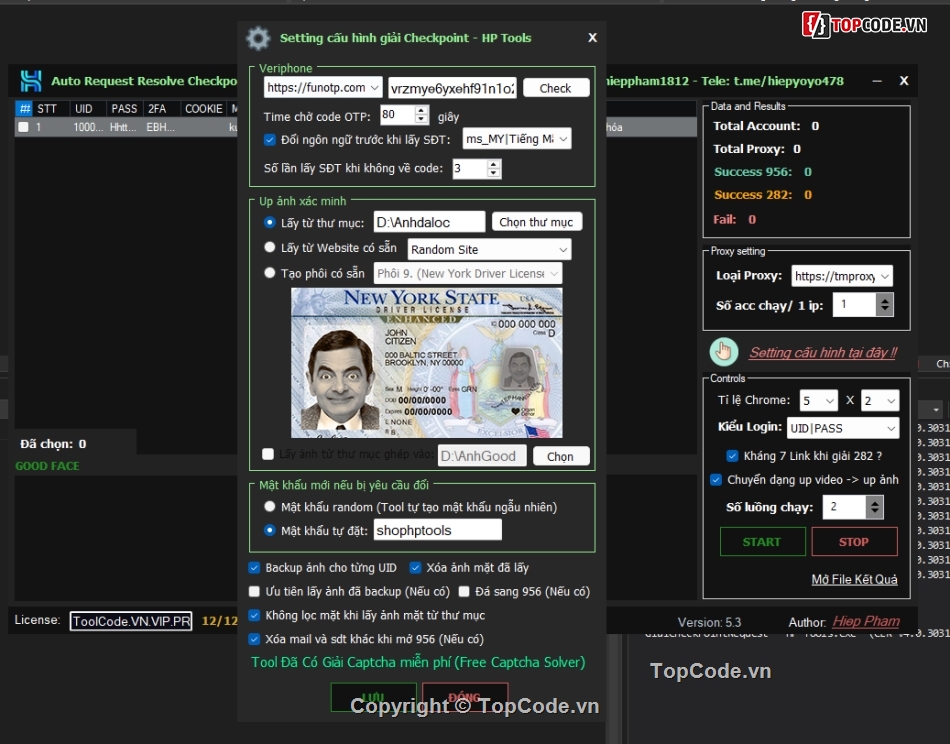Increase 'Số luồng chạy' spinner value
The image size is (950, 744).
874,502
